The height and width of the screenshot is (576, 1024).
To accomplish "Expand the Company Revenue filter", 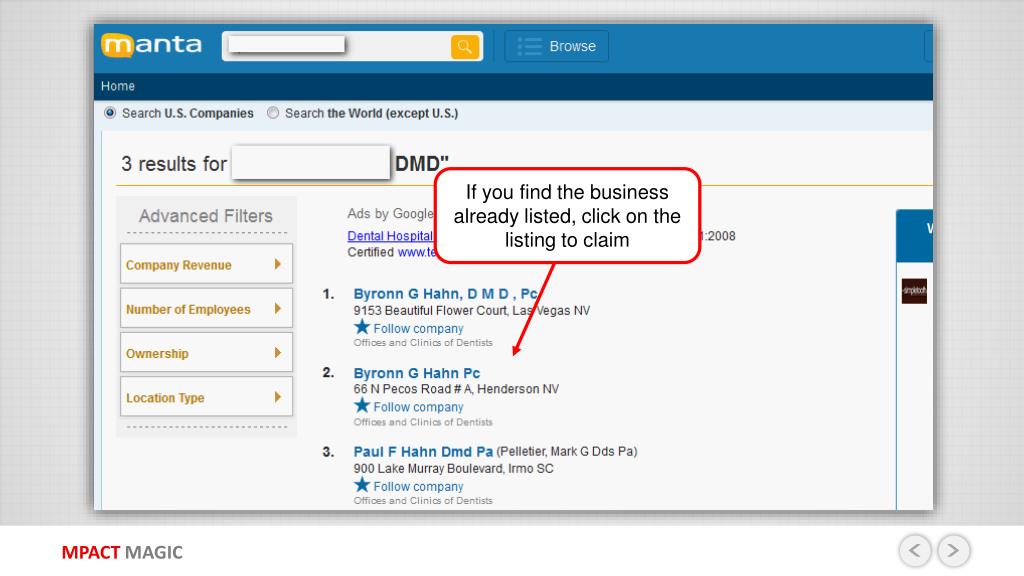I will [206, 264].
